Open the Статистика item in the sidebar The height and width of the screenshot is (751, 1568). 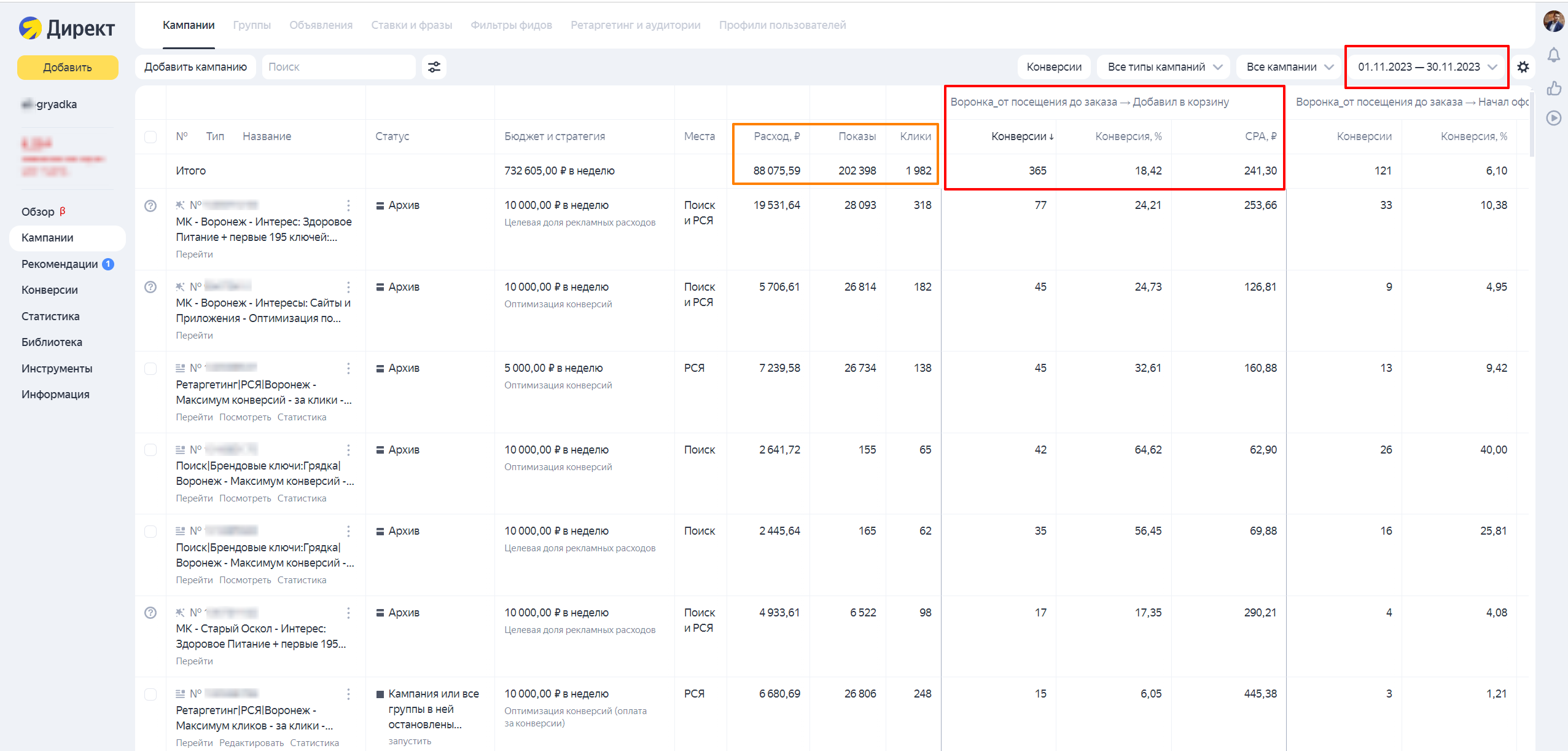click(x=50, y=317)
